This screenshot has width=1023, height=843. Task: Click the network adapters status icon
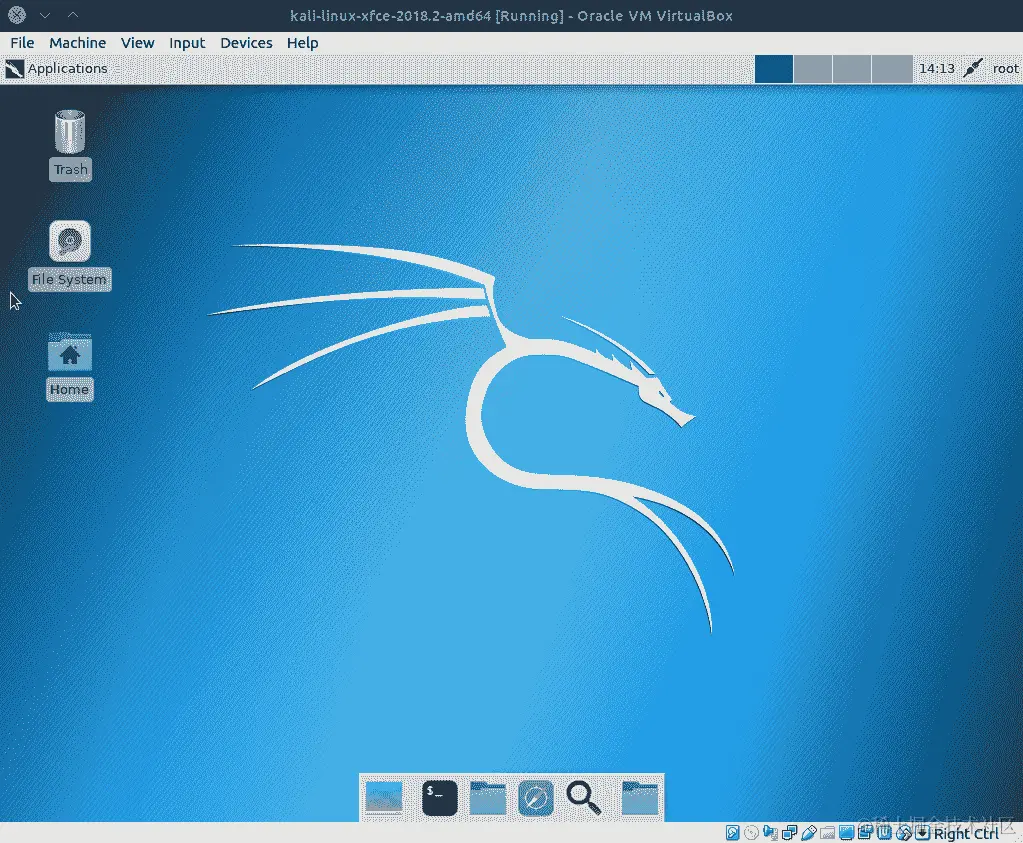point(789,833)
